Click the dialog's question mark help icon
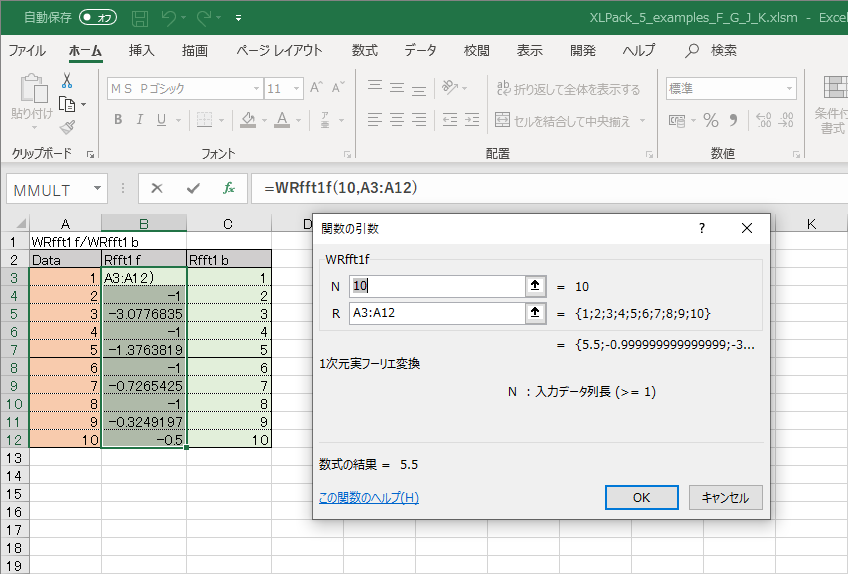The height and width of the screenshot is (574, 848). [702, 228]
